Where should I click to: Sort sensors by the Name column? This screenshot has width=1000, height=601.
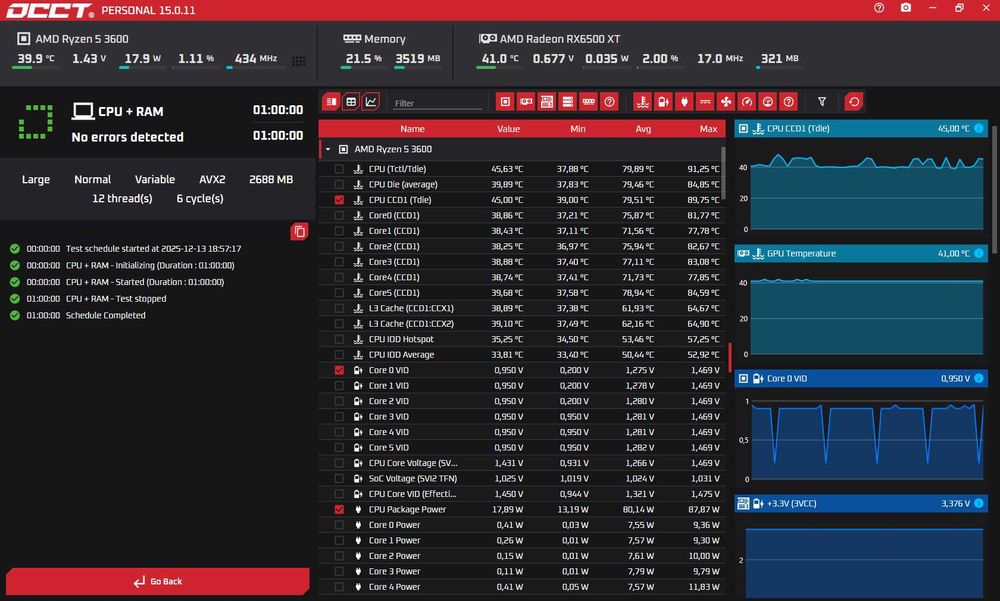(412, 129)
